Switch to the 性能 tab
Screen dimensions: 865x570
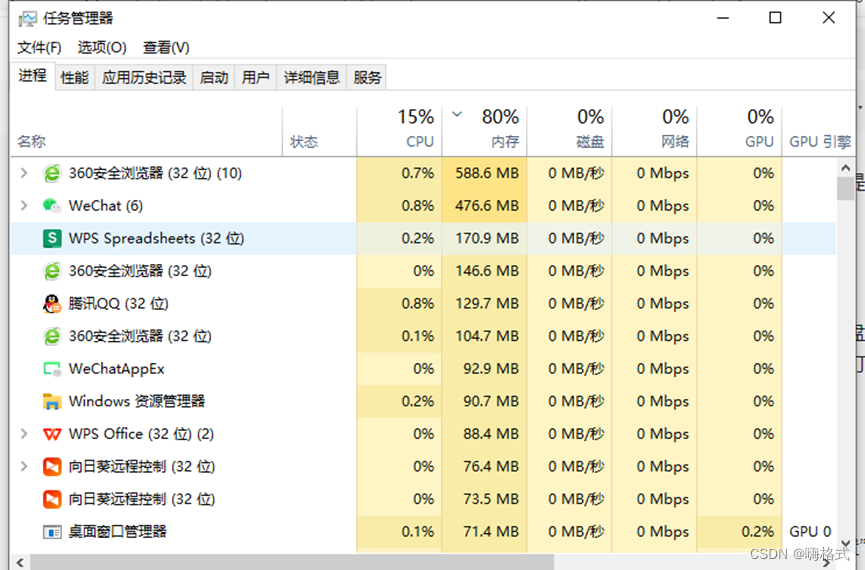tap(74, 77)
